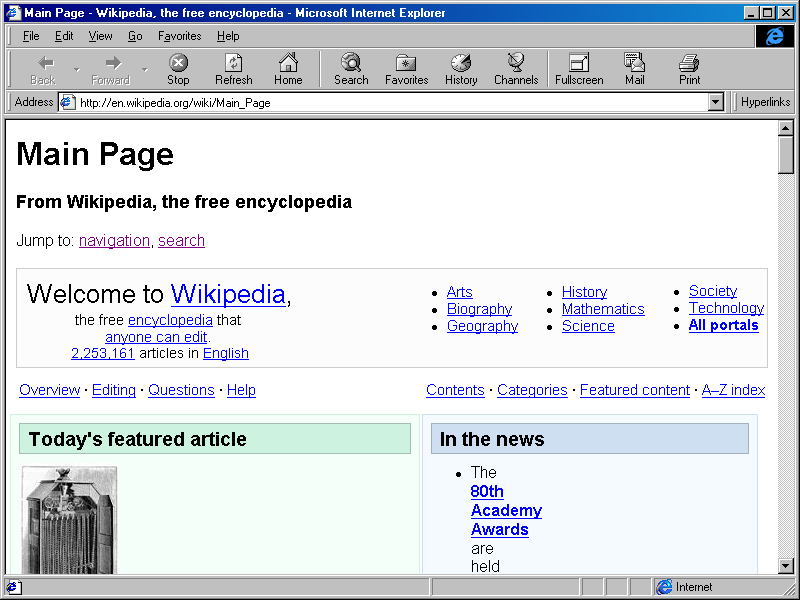Click the Print toolbar icon
Image resolution: width=800 pixels, height=600 pixels.
point(688,68)
